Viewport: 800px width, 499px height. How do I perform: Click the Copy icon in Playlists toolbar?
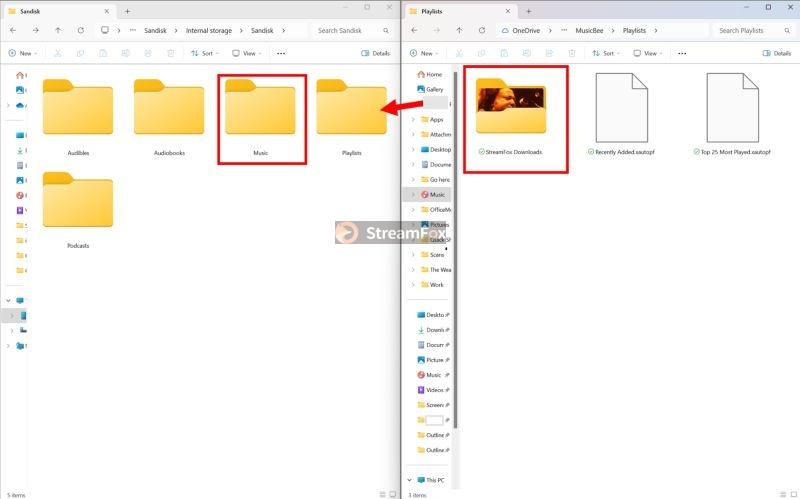tap(481, 53)
